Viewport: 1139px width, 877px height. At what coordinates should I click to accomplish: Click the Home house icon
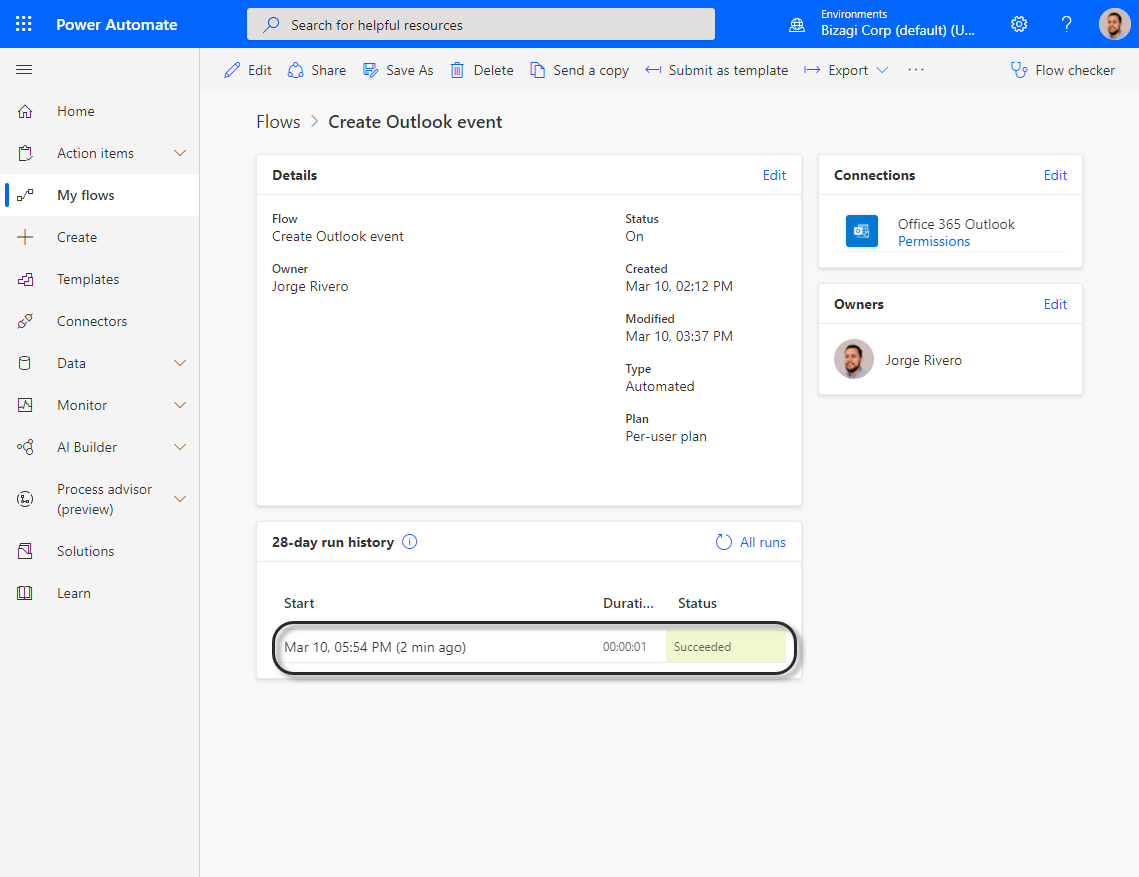coord(25,111)
